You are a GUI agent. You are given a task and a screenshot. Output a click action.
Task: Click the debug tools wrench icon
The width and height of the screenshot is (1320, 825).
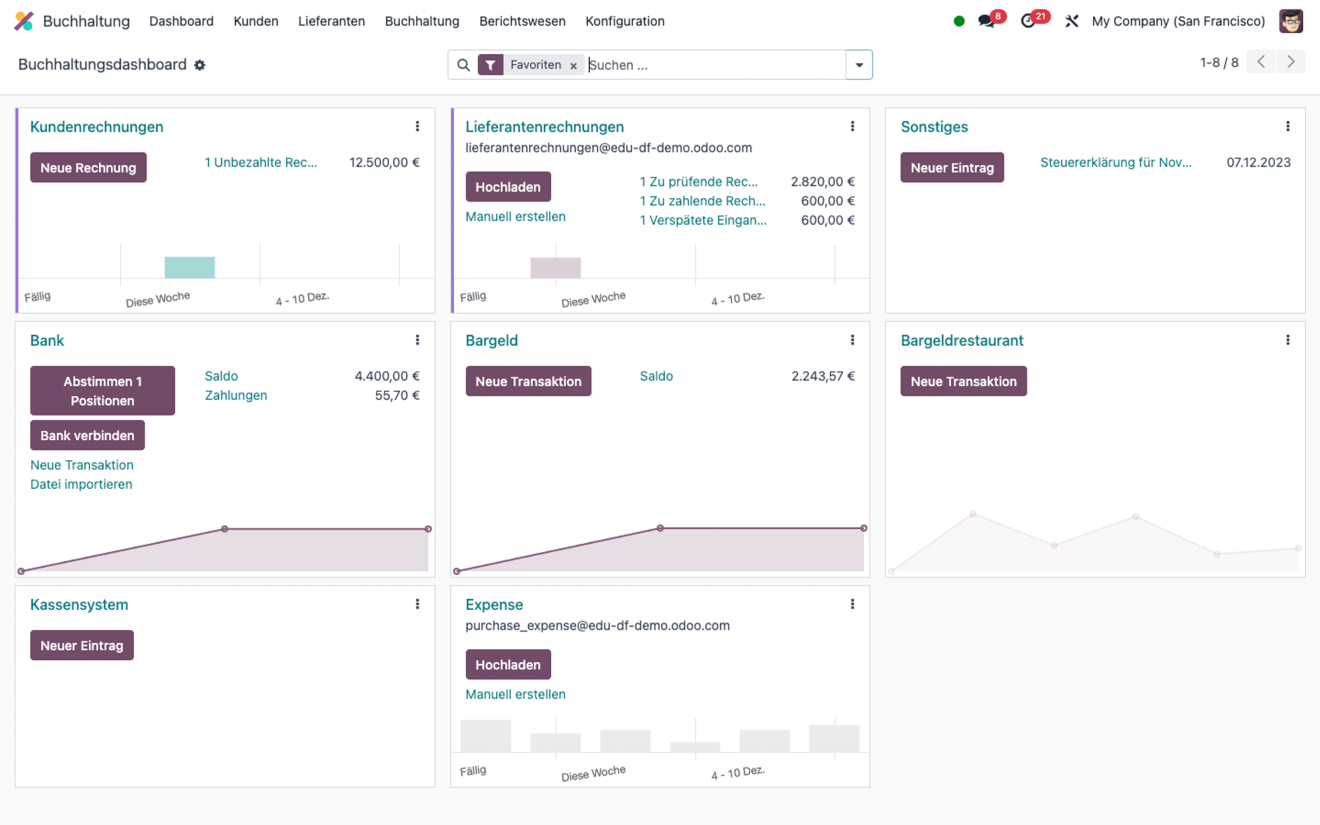1072,21
